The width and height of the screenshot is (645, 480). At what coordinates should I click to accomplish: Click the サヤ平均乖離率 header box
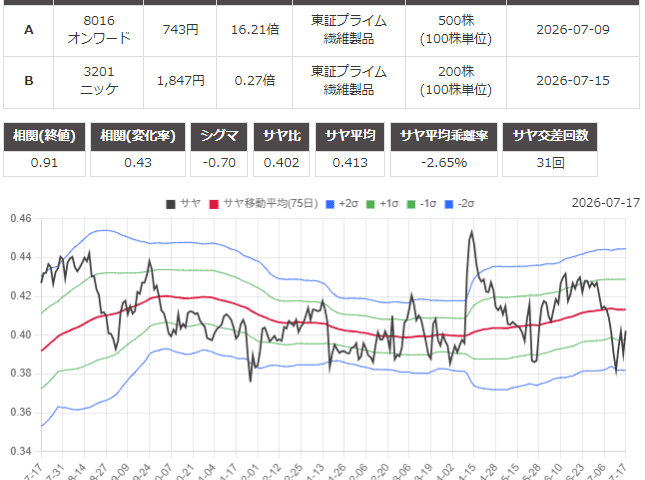coord(444,136)
